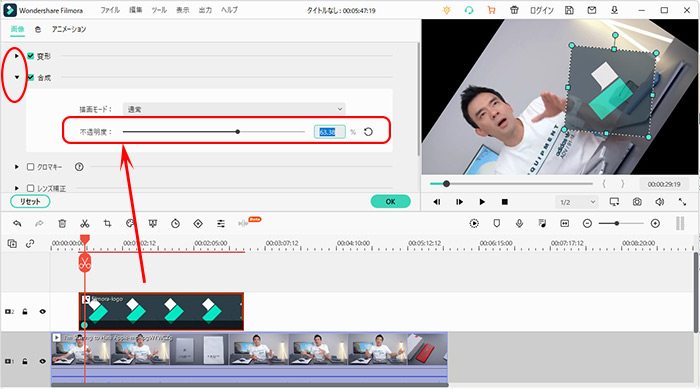
Task: Open the lightbulb tips icon
Action: click(446, 10)
